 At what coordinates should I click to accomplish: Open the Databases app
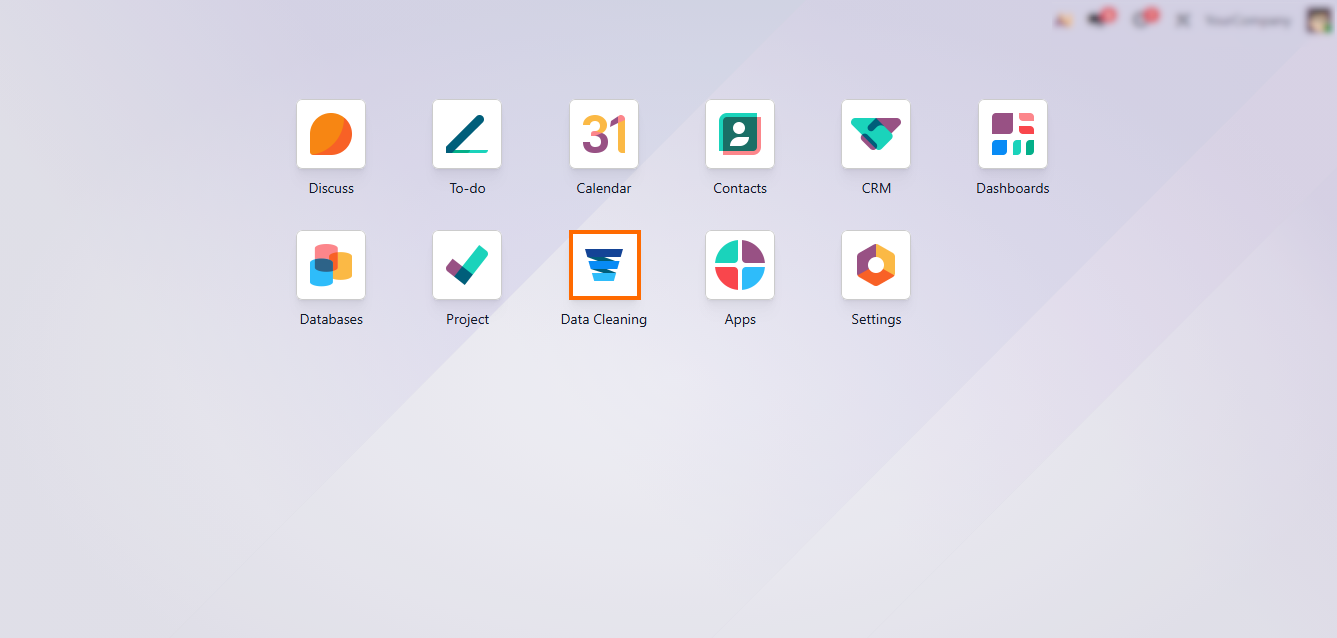click(x=331, y=265)
